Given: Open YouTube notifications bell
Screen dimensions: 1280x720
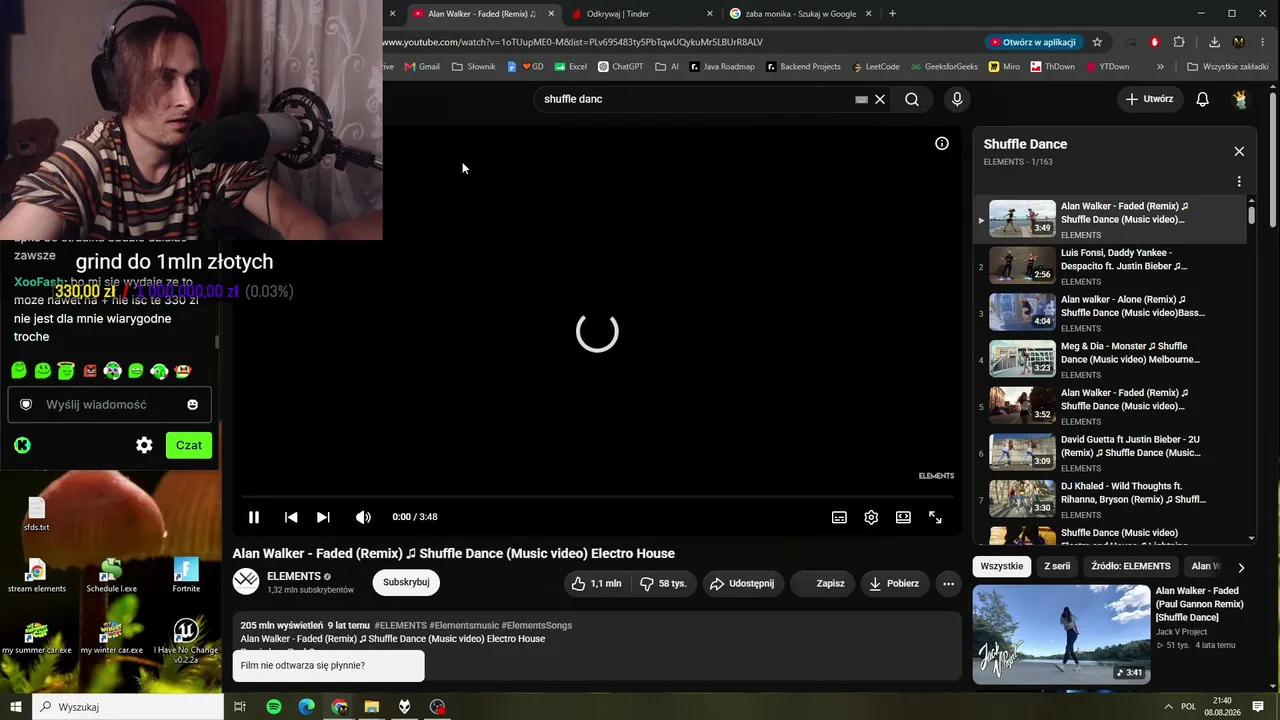Looking at the screenshot, I should tap(1203, 99).
